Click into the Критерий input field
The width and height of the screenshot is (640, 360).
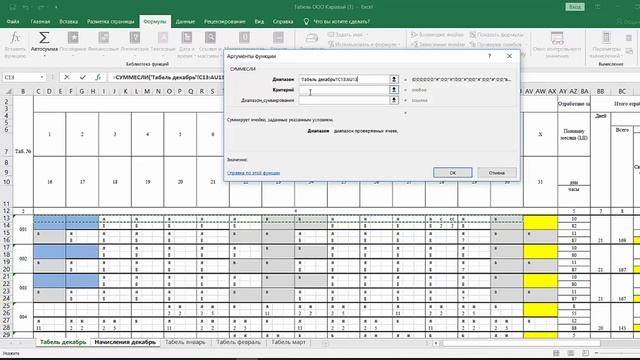coord(344,89)
